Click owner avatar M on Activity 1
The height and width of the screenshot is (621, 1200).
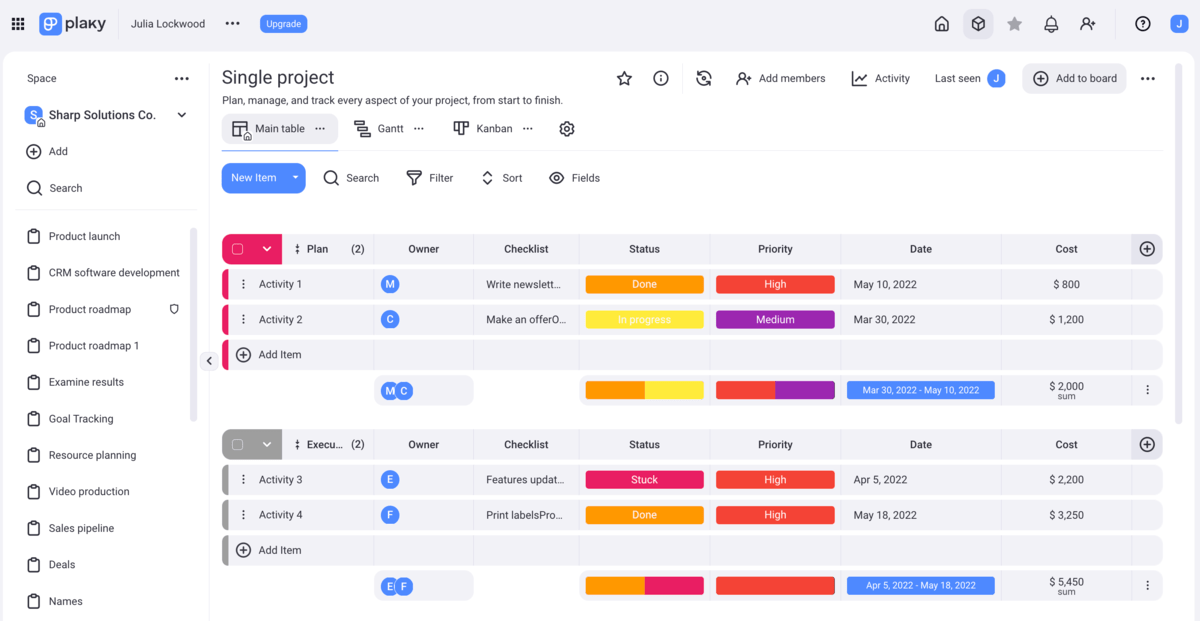(x=390, y=284)
